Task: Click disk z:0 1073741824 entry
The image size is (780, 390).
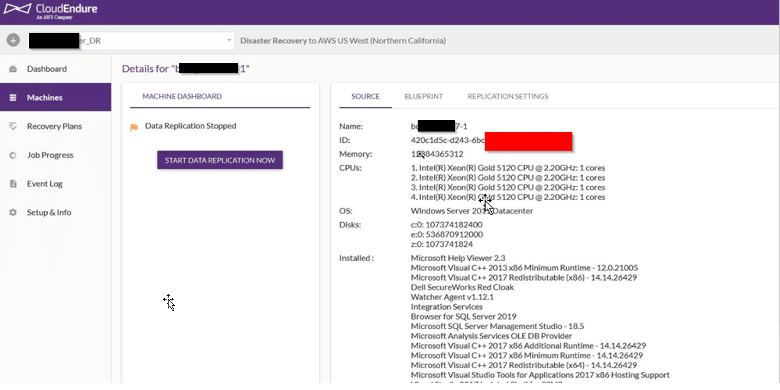Action: tap(442, 244)
